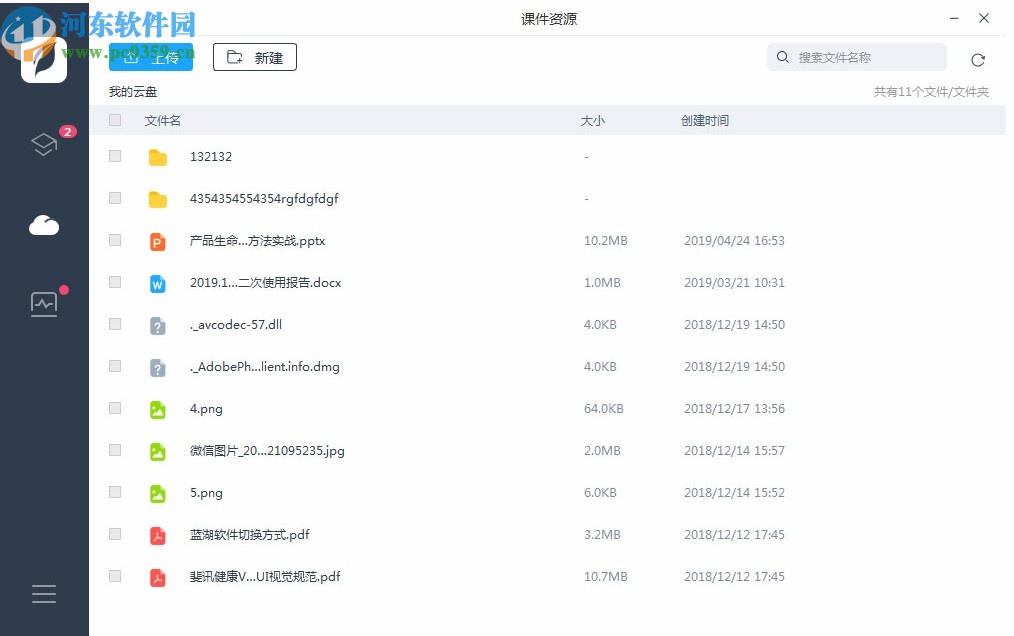The image size is (1014, 636).
Task: Open the hamburger menu at bottom left
Action: pos(44,593)
